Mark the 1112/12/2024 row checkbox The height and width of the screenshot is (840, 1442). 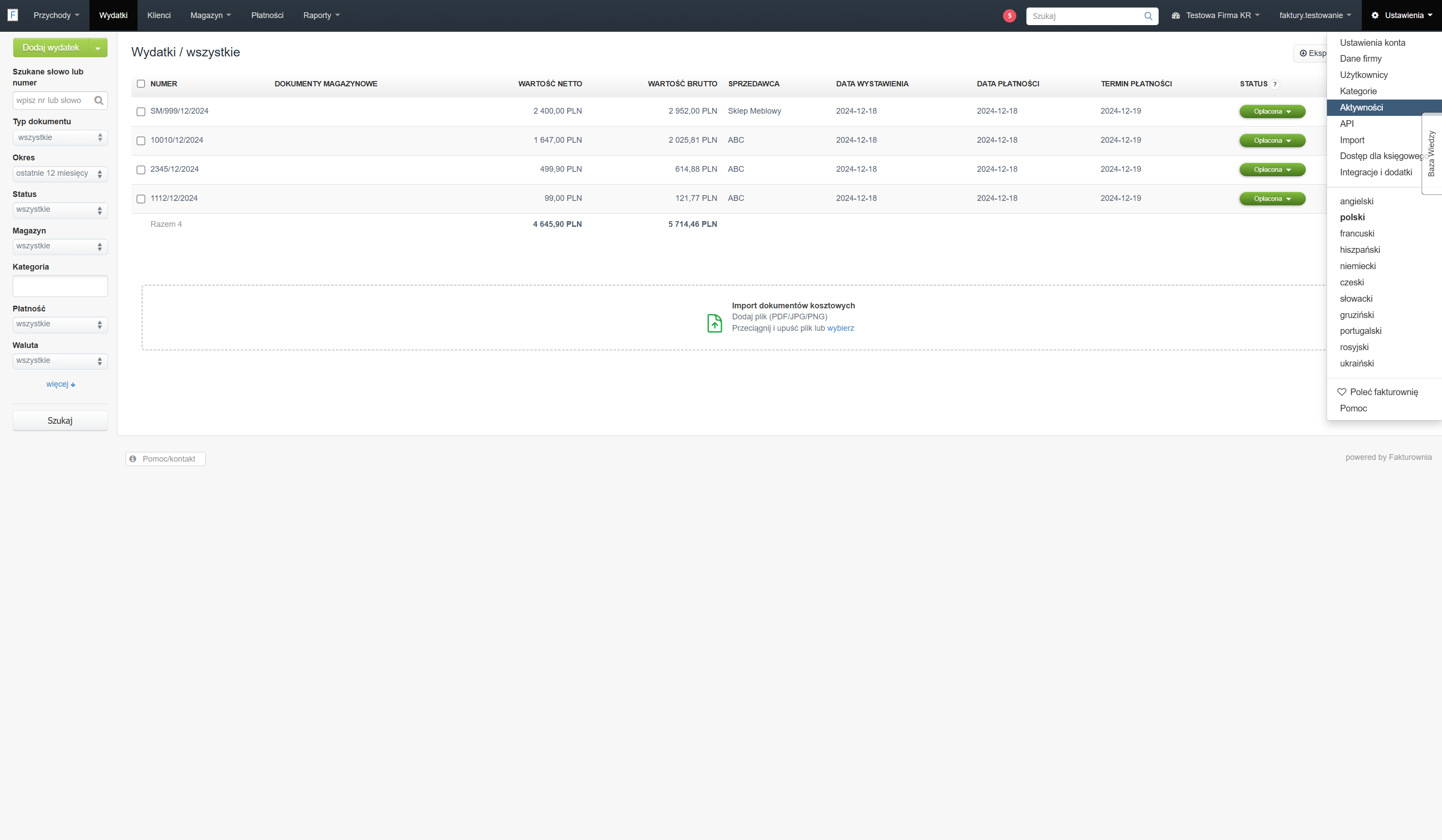click(x=141, y=199)
